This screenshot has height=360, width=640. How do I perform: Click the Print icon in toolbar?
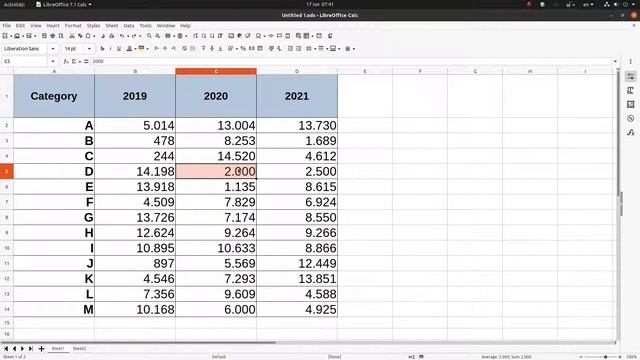point(53,36)
